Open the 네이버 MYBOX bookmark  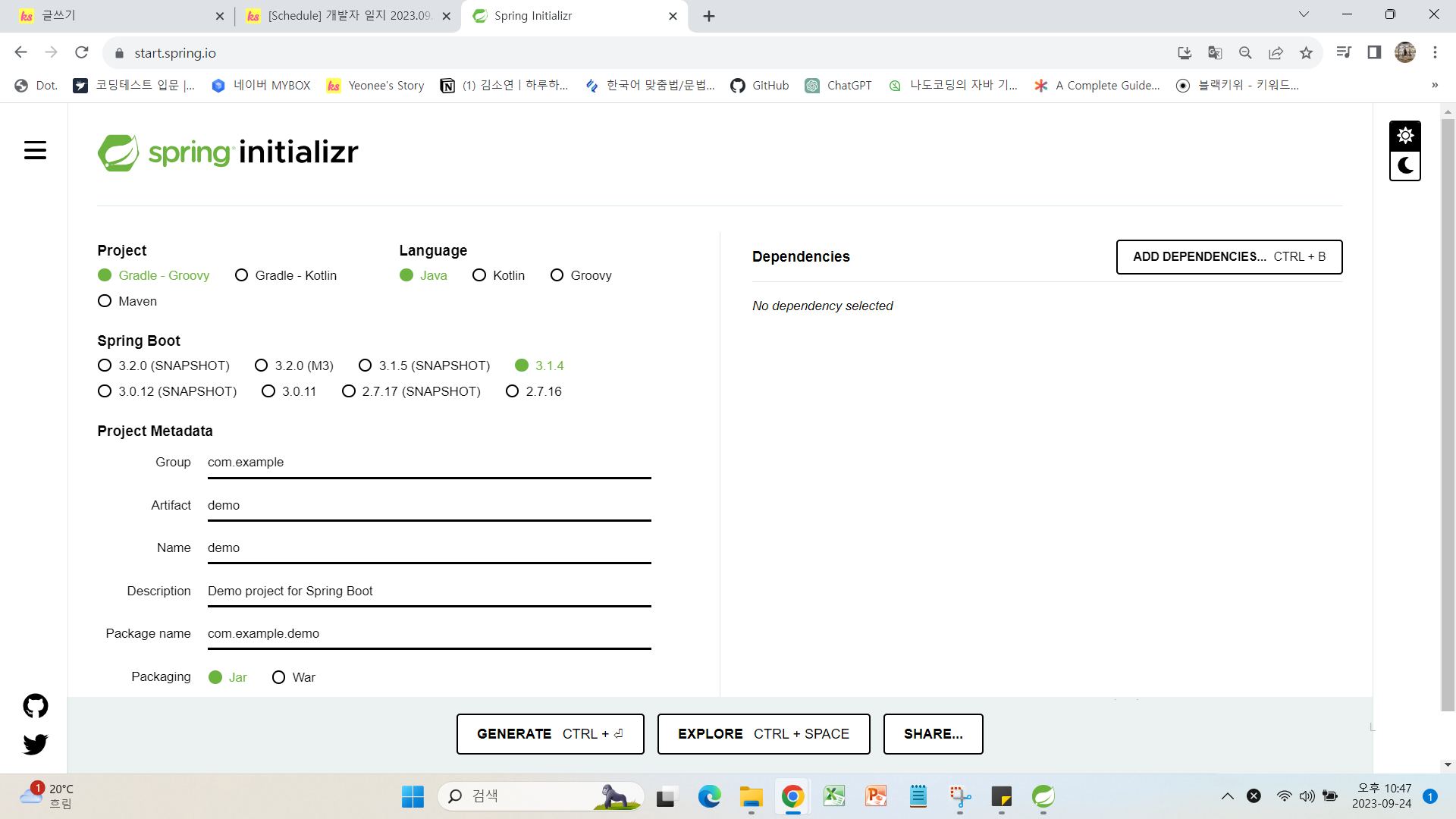pyautogui.click(x=261, y=86)
